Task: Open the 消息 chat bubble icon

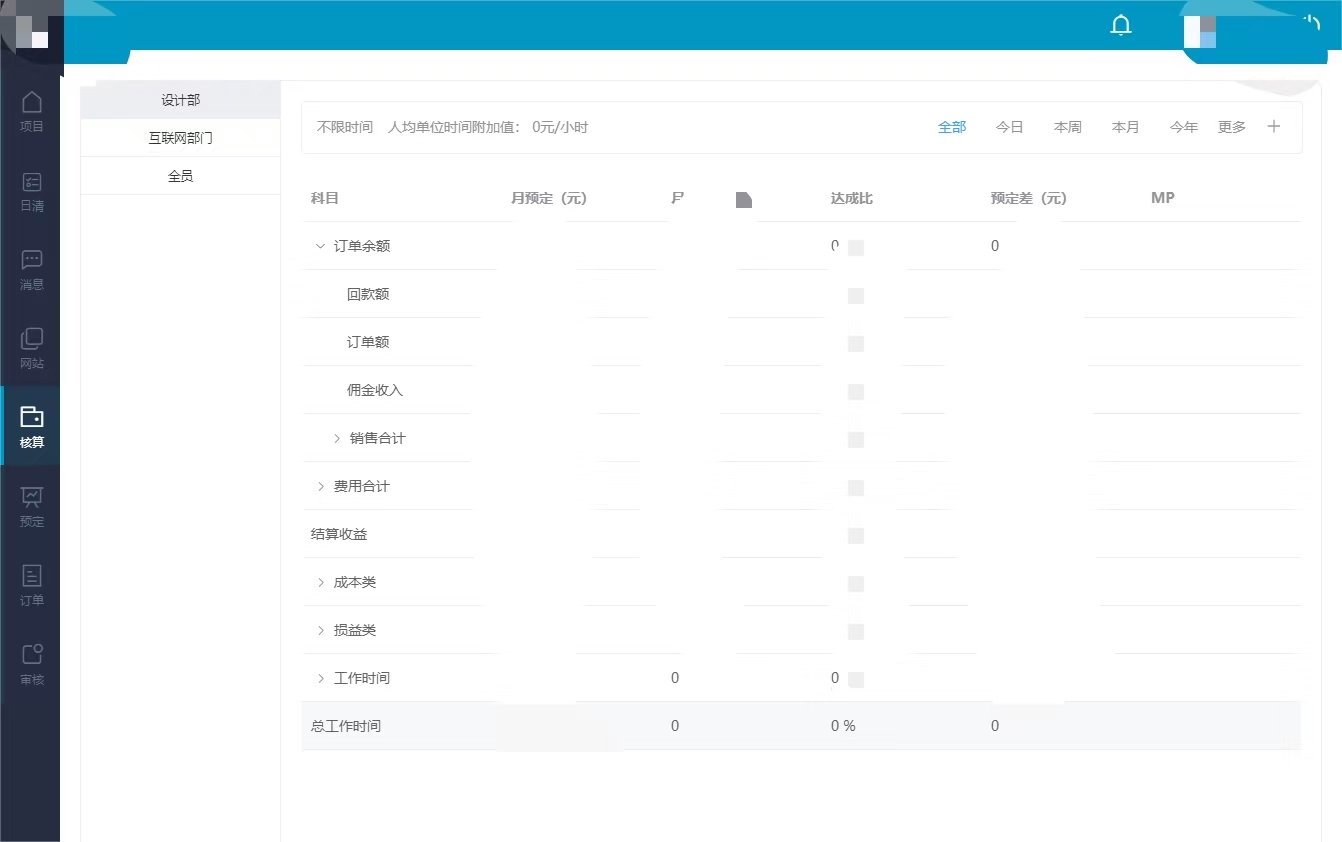Action: coord(32,260)
